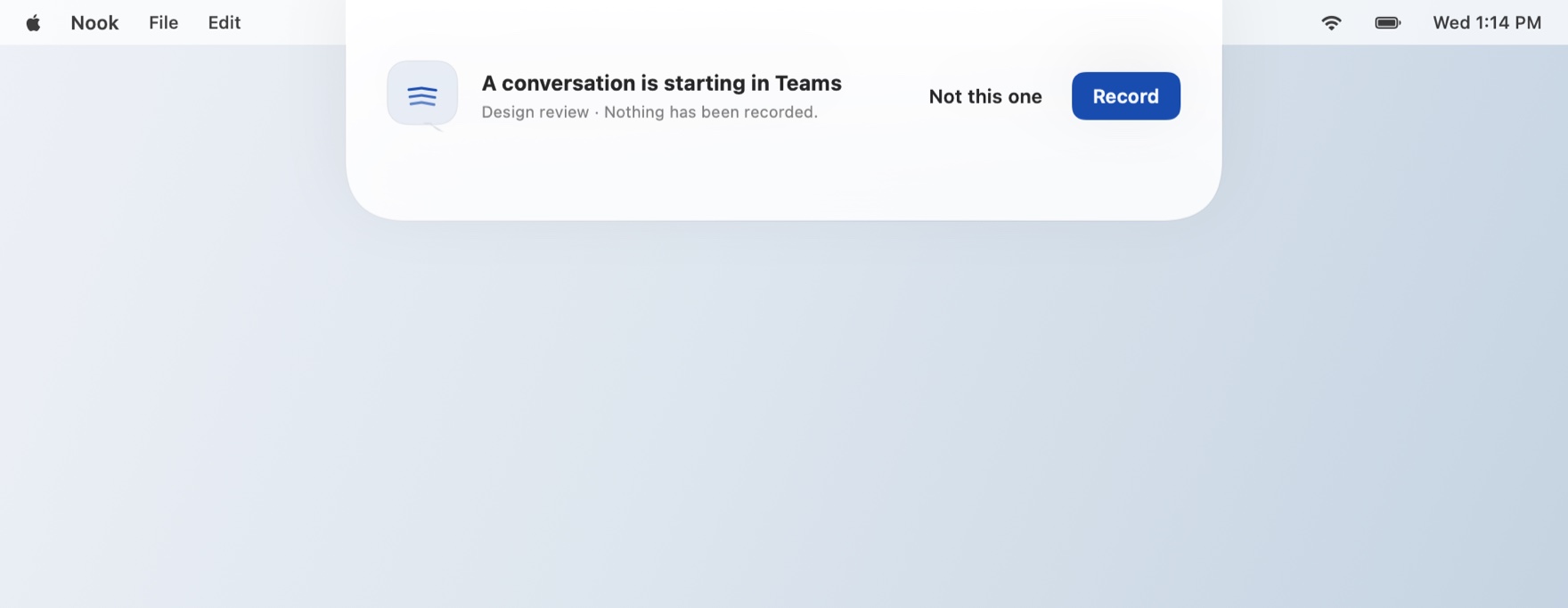The height and width of the screenshot is (608, 1568).
Task: Click the Wed 1:14 PM clock
Action: pos(1487,22)
